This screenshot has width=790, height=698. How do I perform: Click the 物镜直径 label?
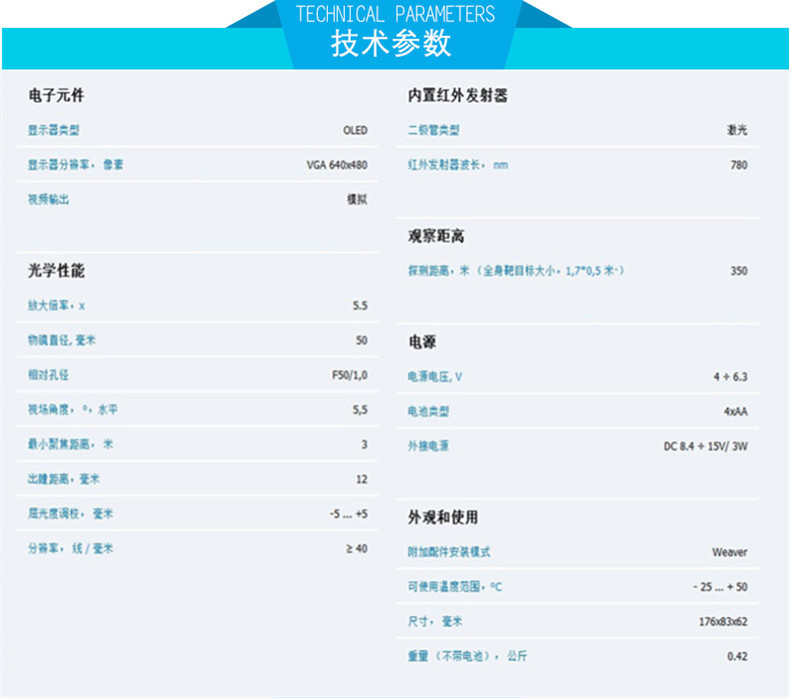(x=62, y=340)
